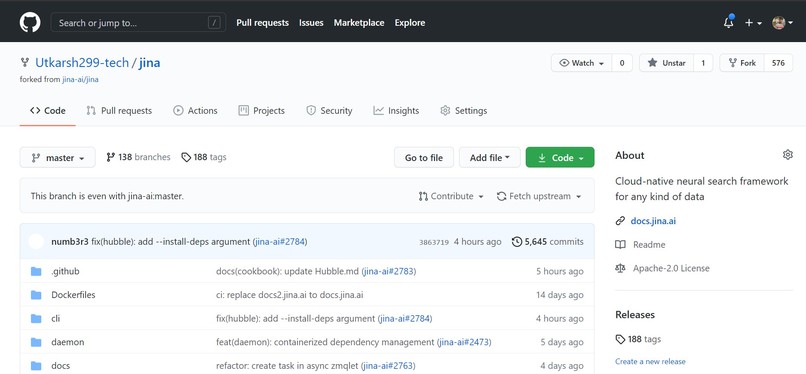806x374 pixels.
Task: Open commit ci: replace docs2.jina.ai
Action: click(x=290, y=295)
